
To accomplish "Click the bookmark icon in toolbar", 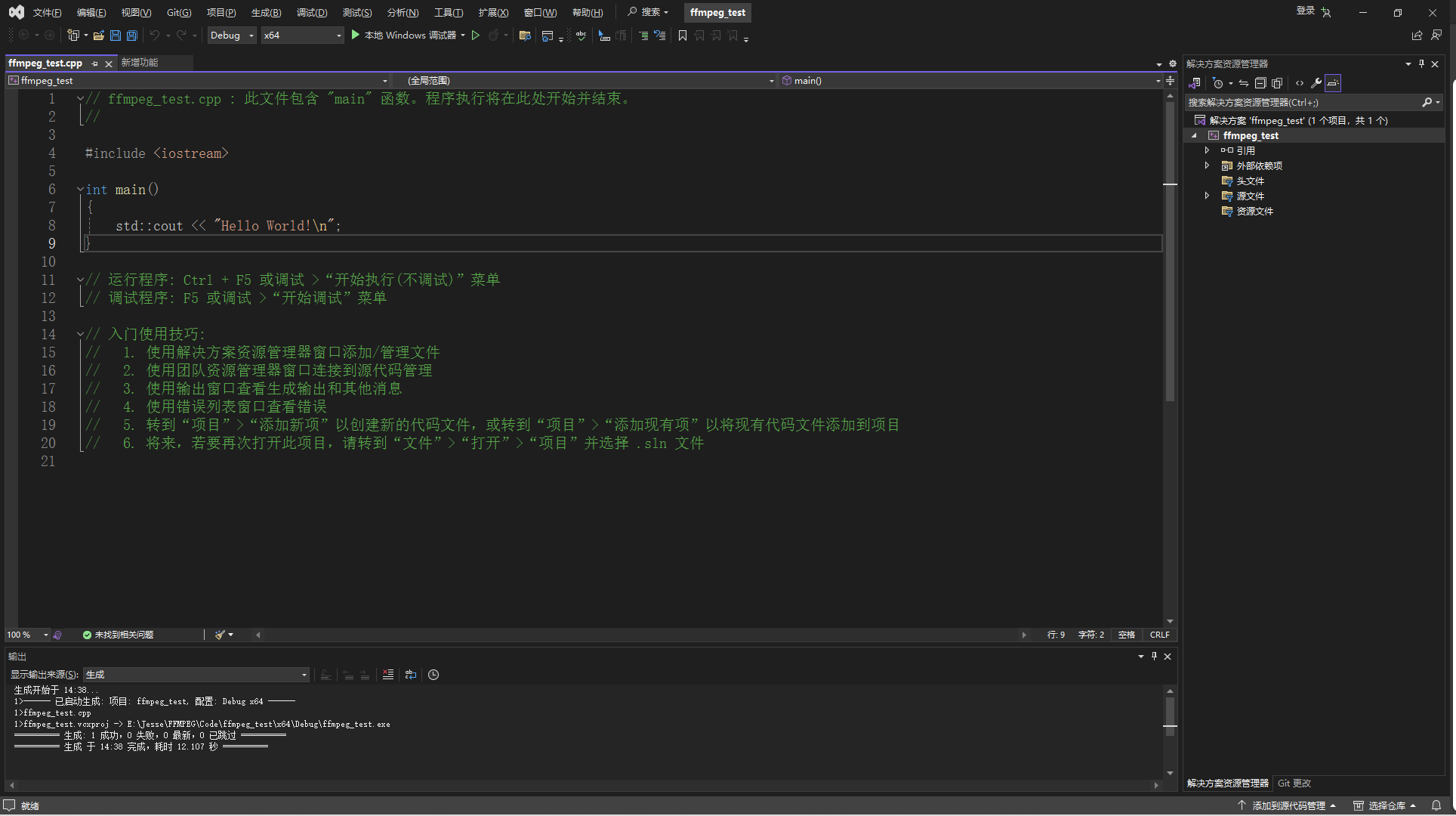I will click(x=683, y=36).
